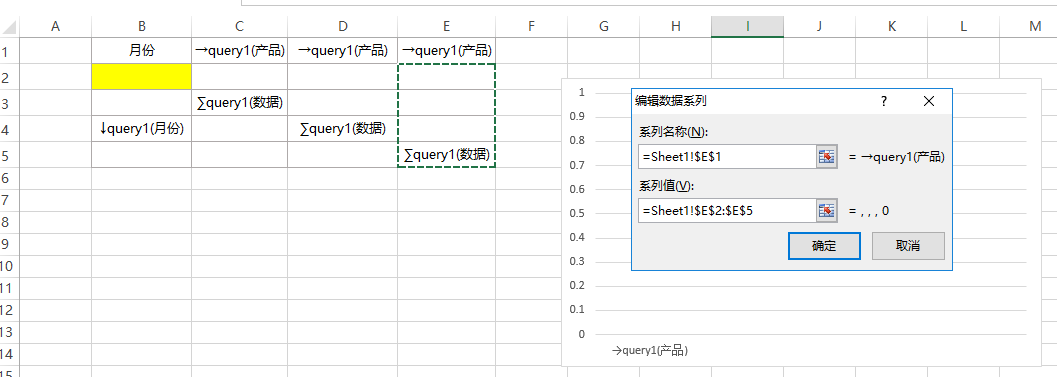Select cell D4 ∑query1(数据)
1057x377 pixels.
342,128
